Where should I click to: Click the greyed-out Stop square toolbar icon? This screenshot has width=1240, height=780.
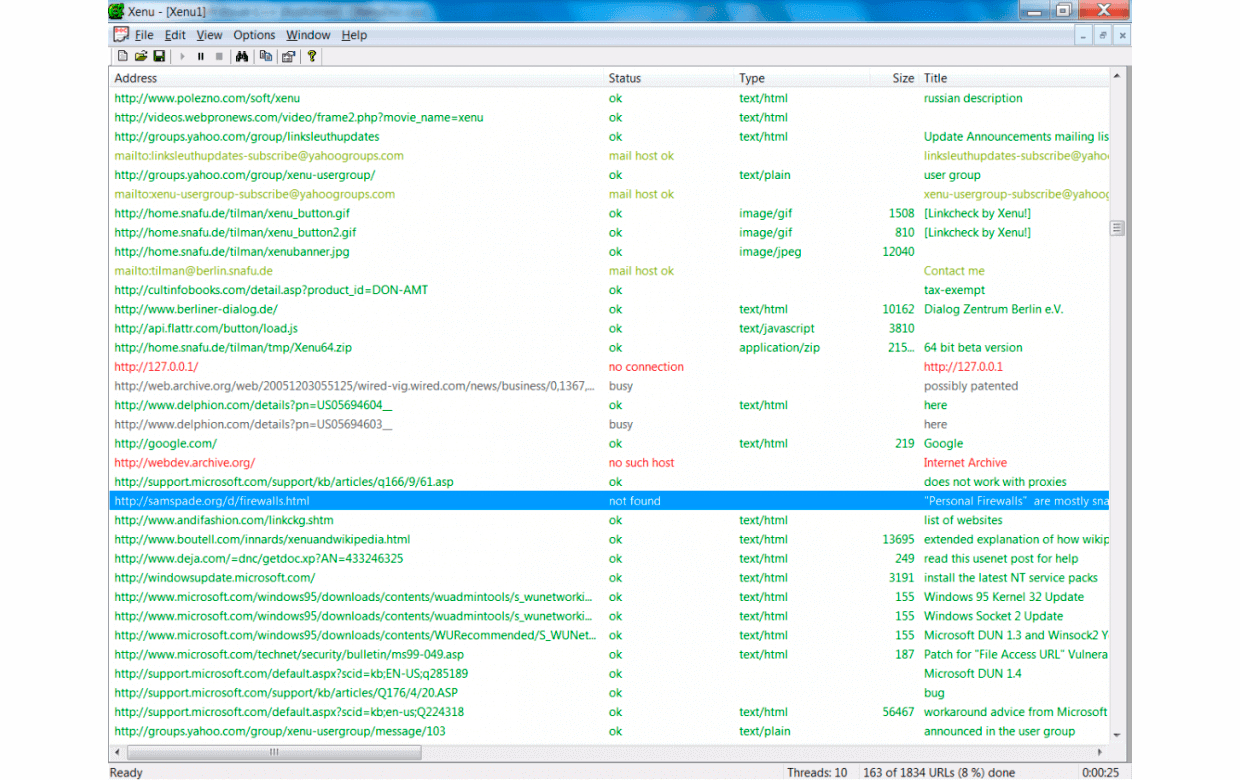point(219,57)
